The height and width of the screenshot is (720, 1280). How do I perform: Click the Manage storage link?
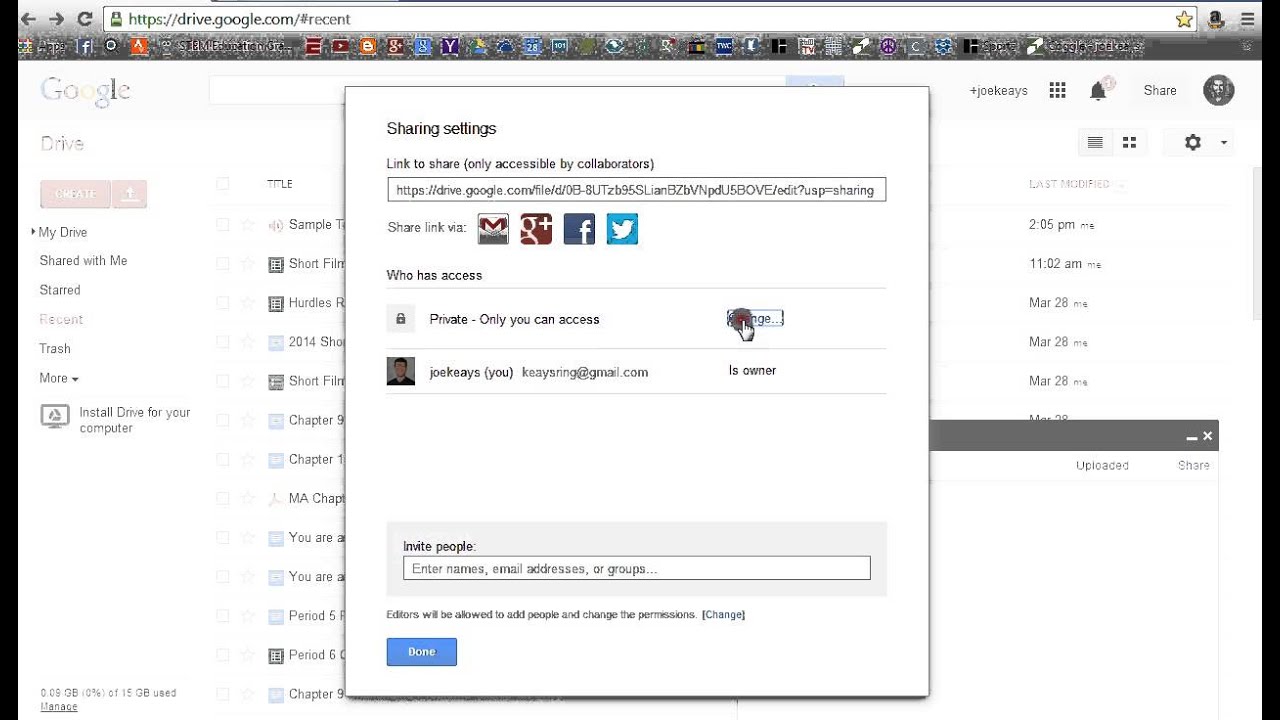pyautogui.click(x=58, y=707)
